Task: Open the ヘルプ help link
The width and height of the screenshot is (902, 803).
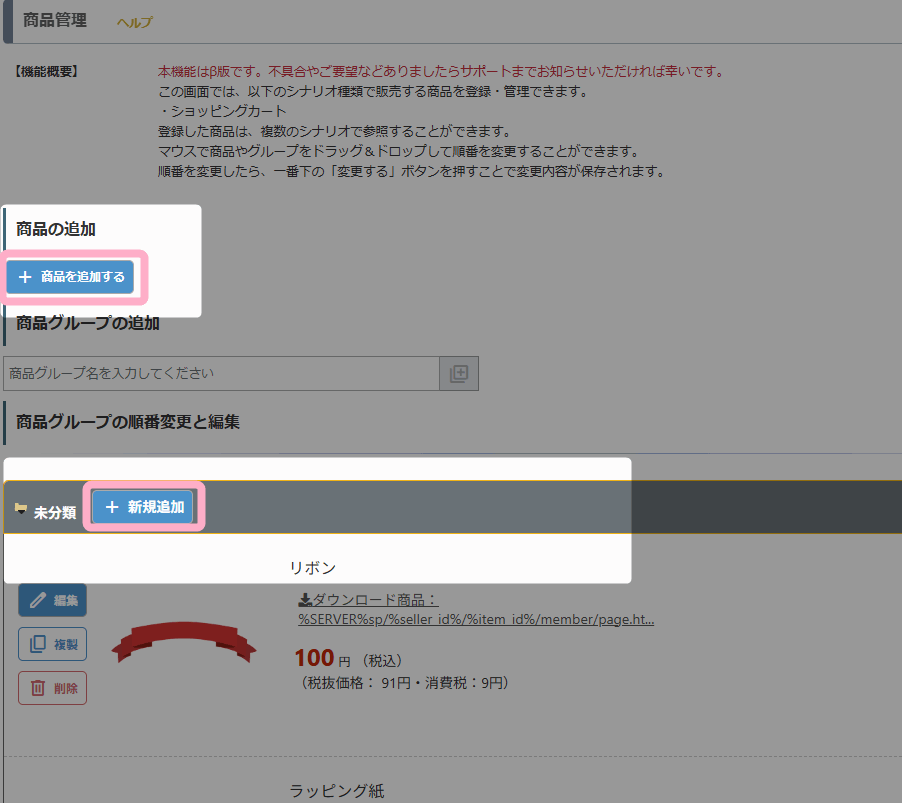Action: (135, 22)
